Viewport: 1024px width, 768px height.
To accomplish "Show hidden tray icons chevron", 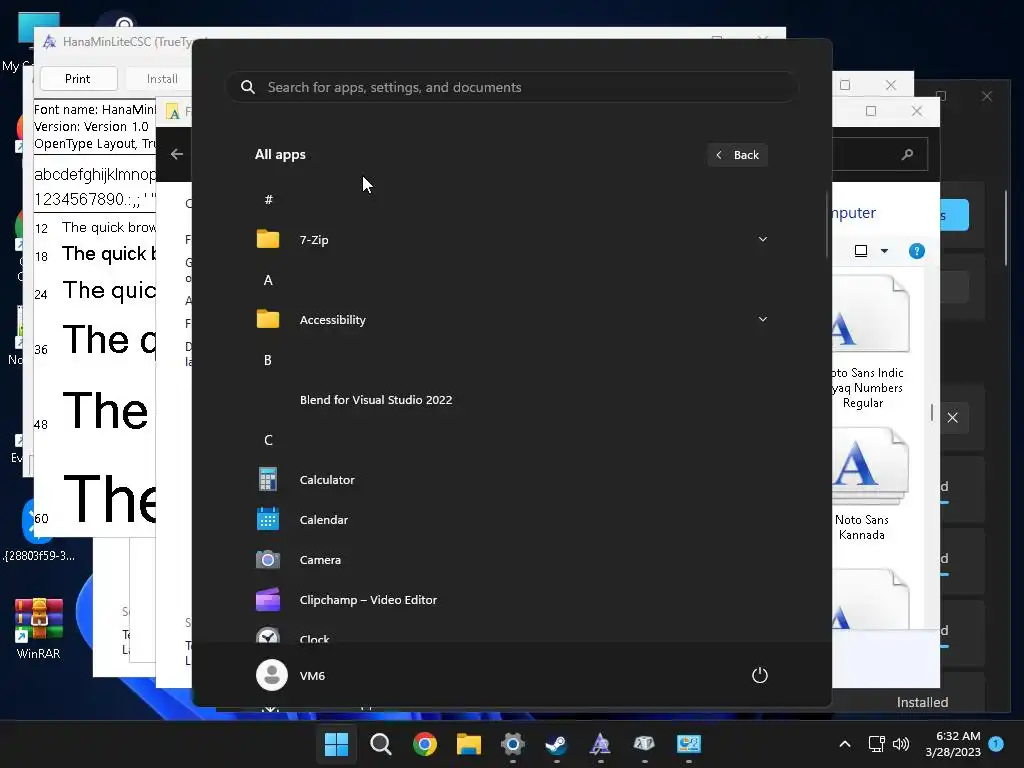I will coord(844,744).
